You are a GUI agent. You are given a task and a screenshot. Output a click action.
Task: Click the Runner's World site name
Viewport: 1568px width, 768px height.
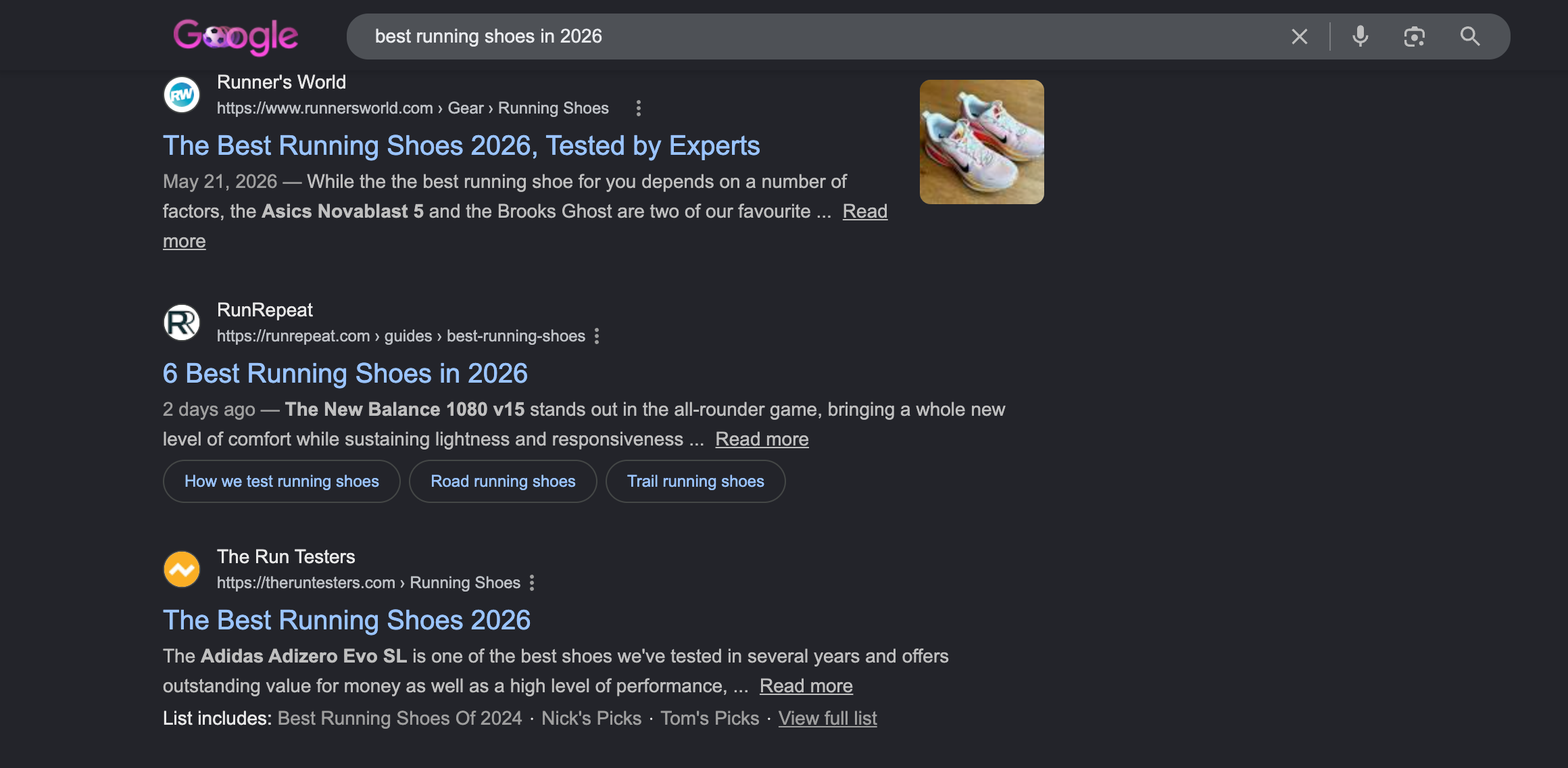(x=281, y=82)
